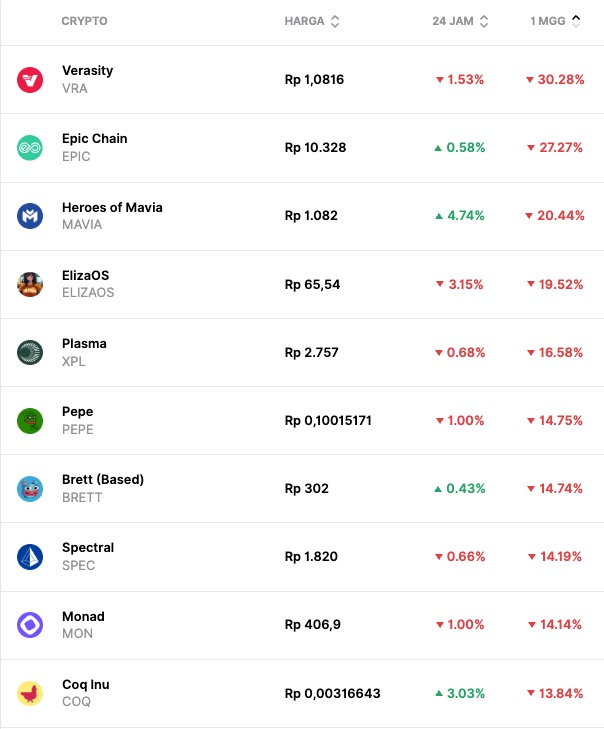Click the Epic Chain logo icon
Screen dimensions: 604x729
[30, 148]
